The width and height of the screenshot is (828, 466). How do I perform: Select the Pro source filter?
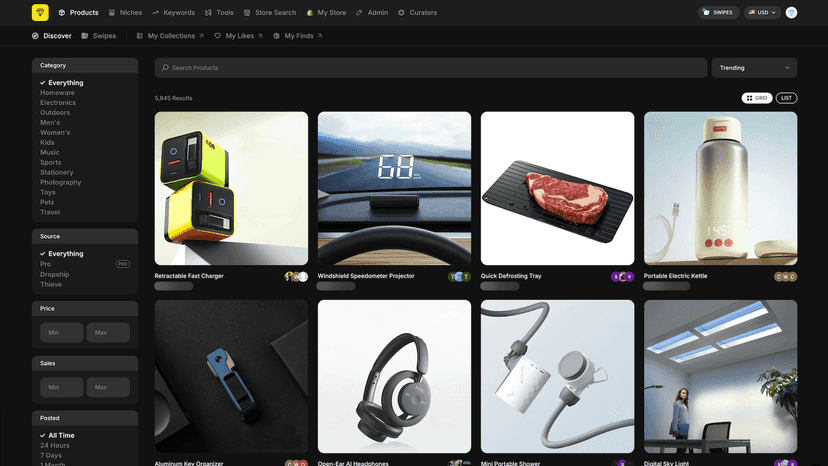pyautogui.click(x=45, y=264)
